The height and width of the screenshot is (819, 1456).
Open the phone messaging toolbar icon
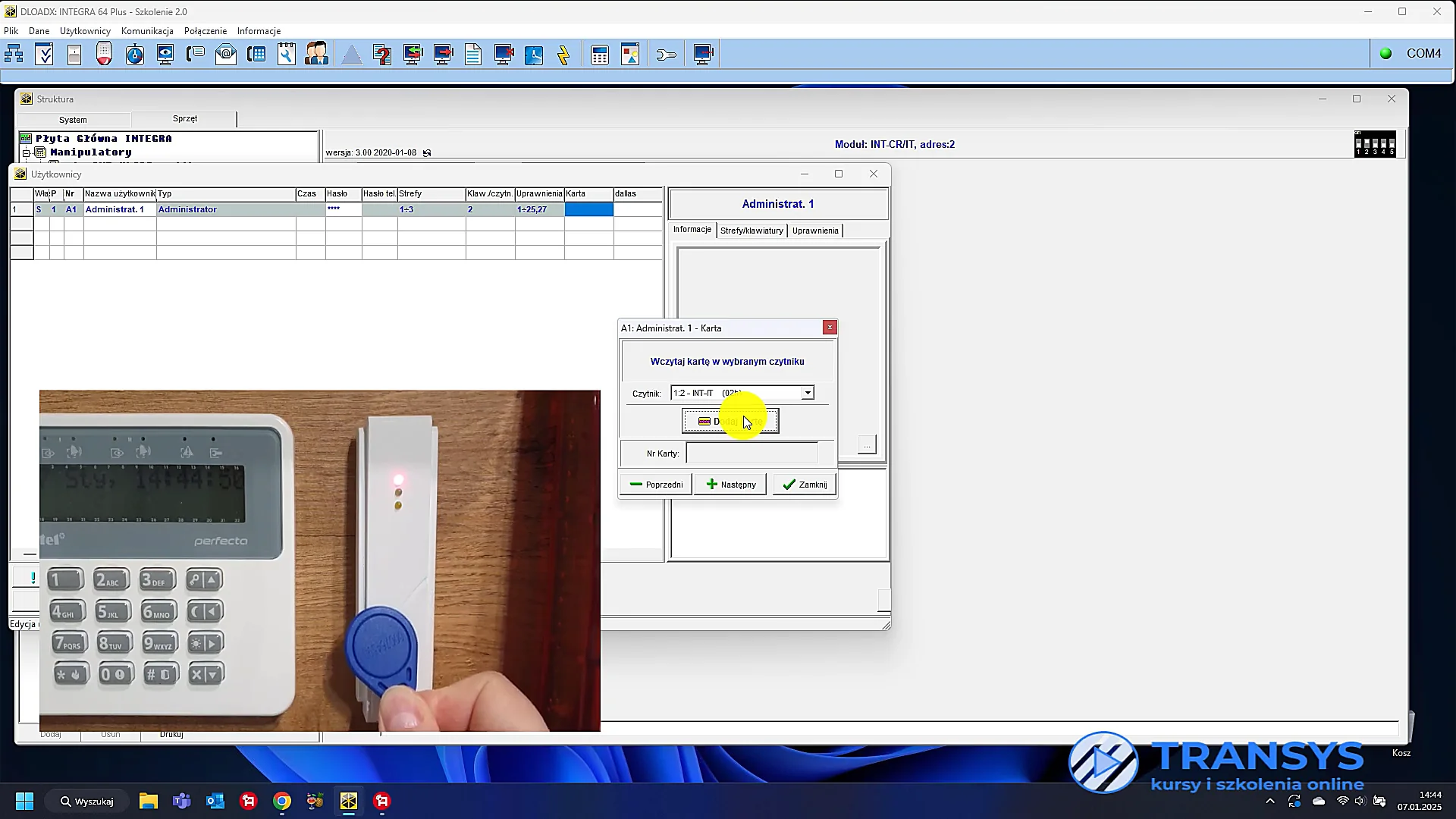point(196,54)
